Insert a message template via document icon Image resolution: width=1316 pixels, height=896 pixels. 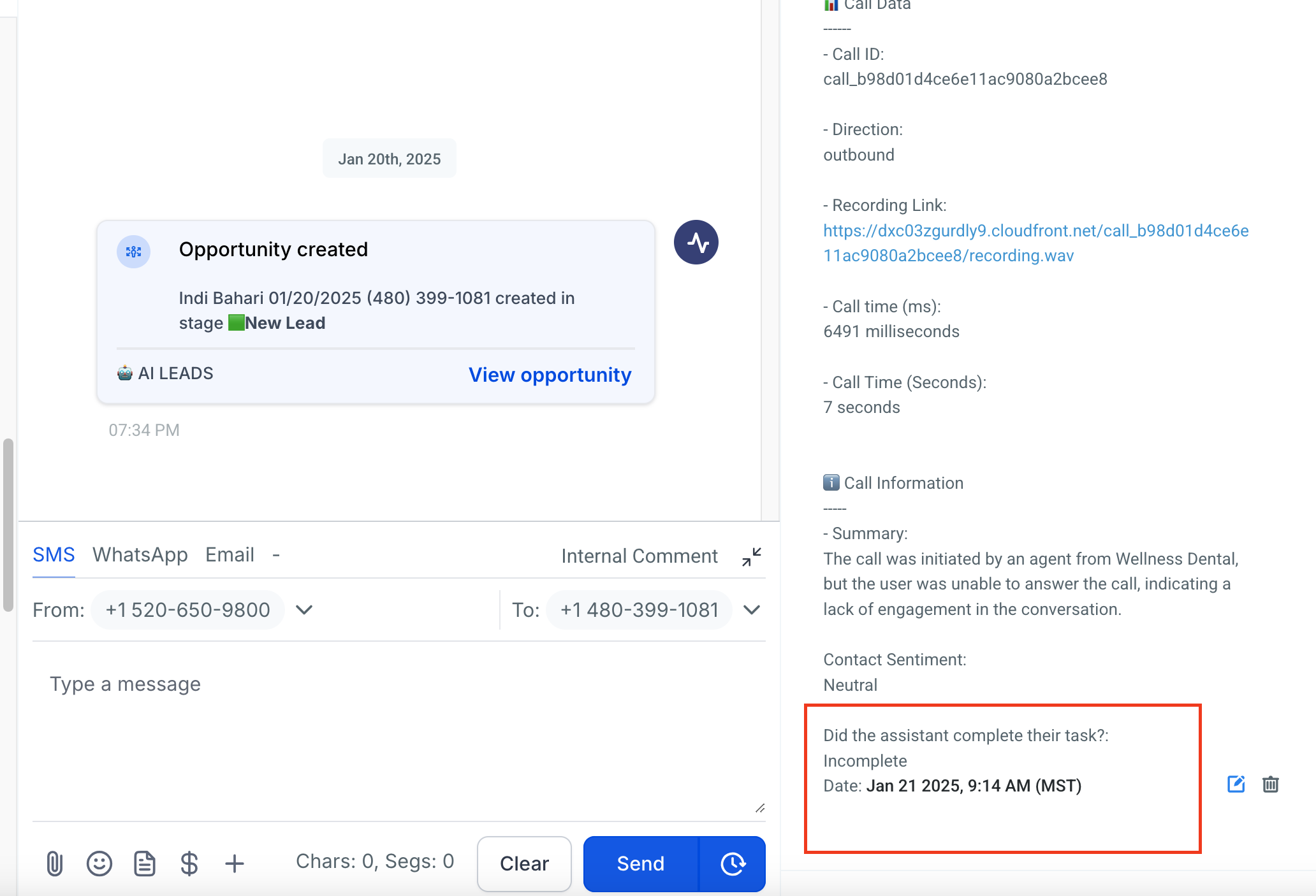click(x=145, y=863)
